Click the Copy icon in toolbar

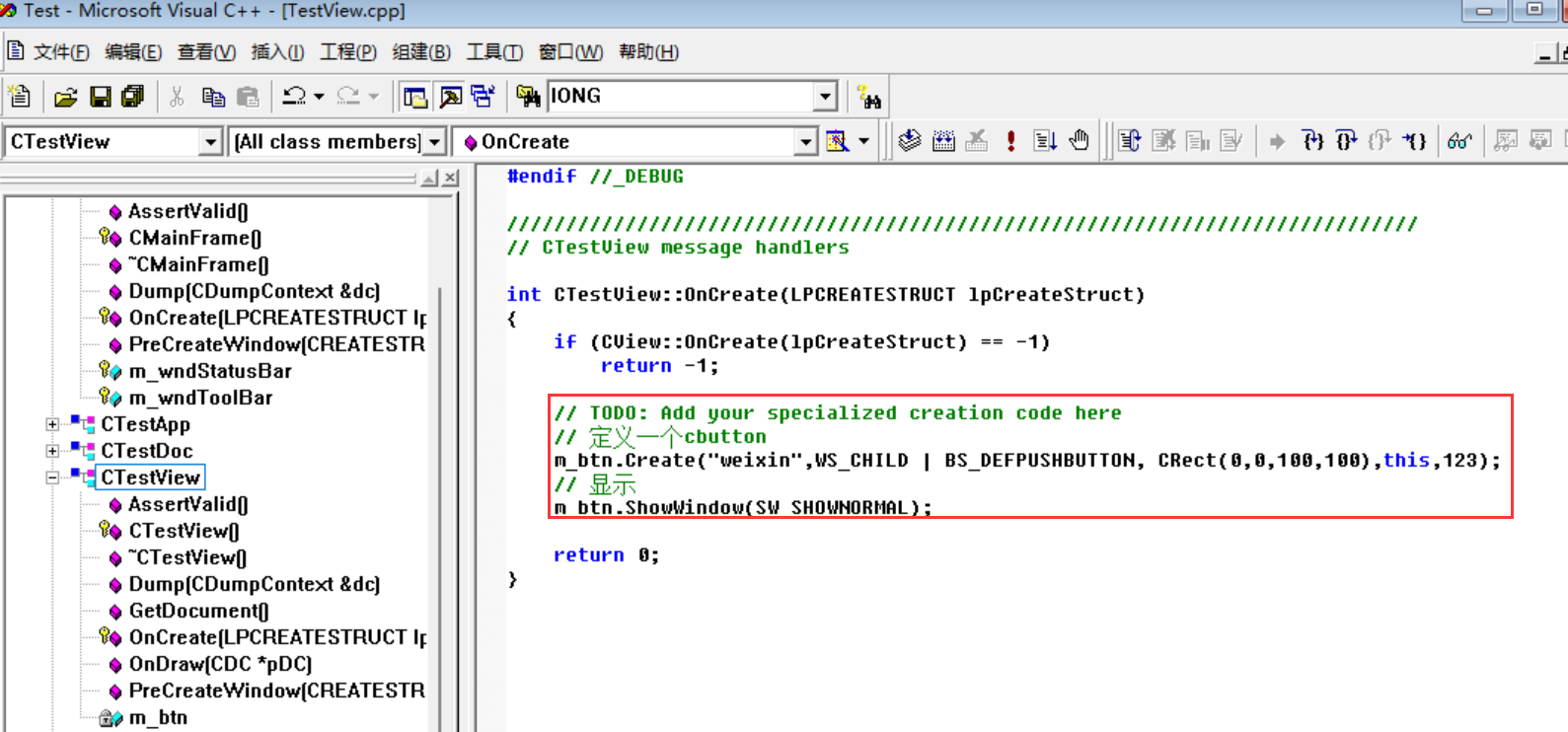(x=212, y=97)
